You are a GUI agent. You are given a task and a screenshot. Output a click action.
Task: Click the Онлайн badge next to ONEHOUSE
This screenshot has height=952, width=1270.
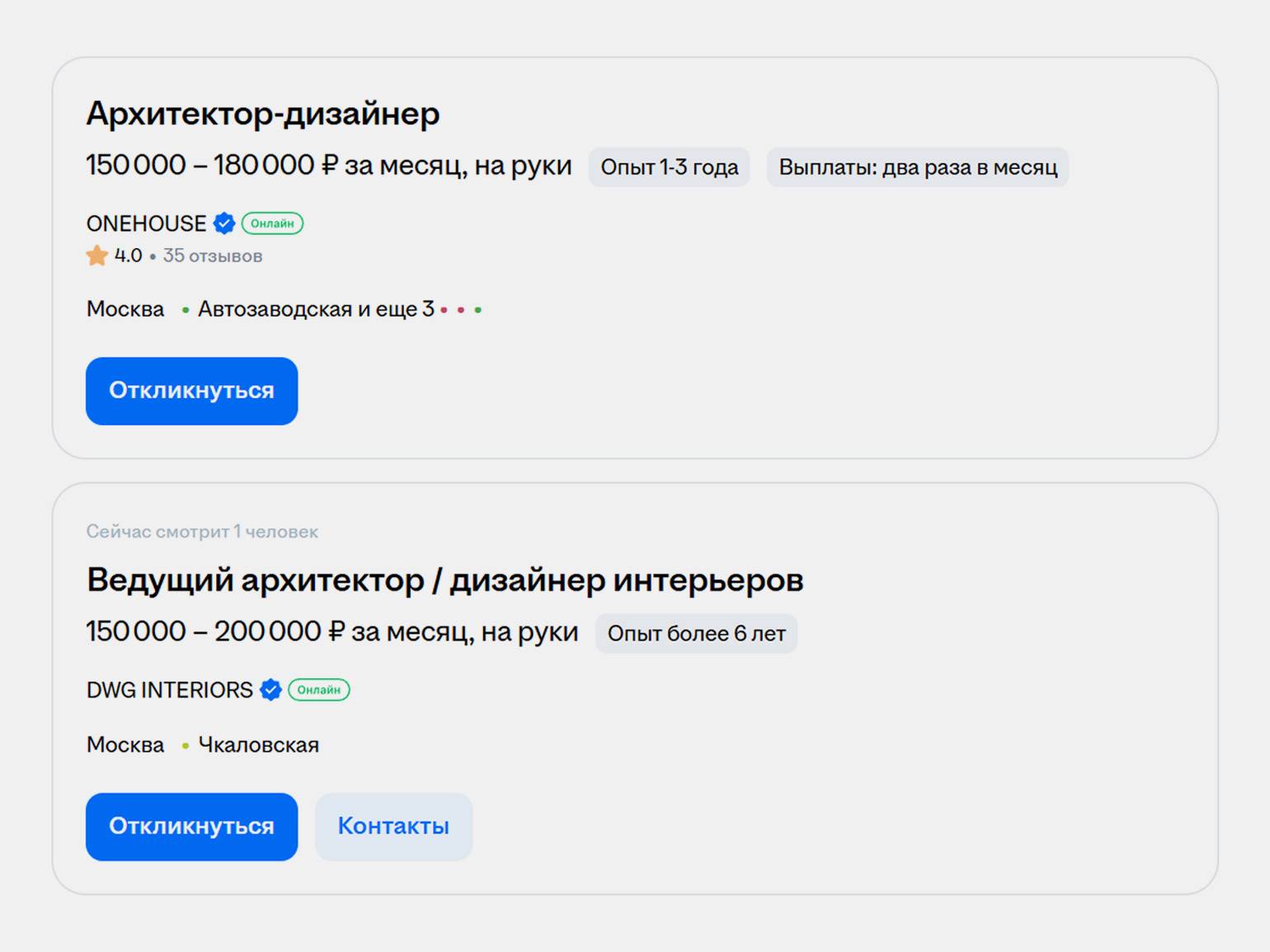click(272, 223)
